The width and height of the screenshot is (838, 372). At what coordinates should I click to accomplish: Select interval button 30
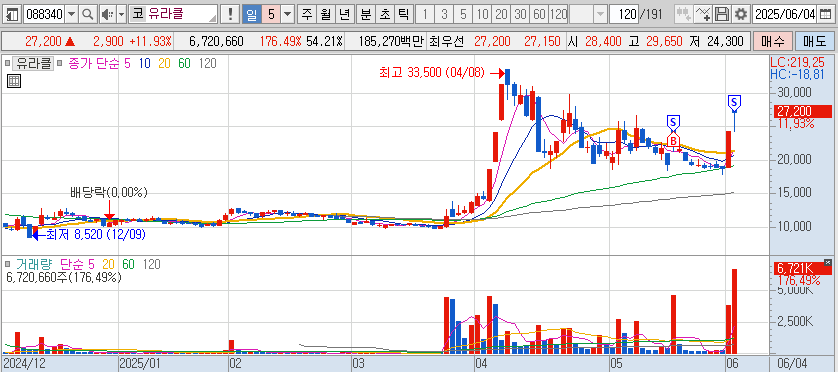point(521,14)
